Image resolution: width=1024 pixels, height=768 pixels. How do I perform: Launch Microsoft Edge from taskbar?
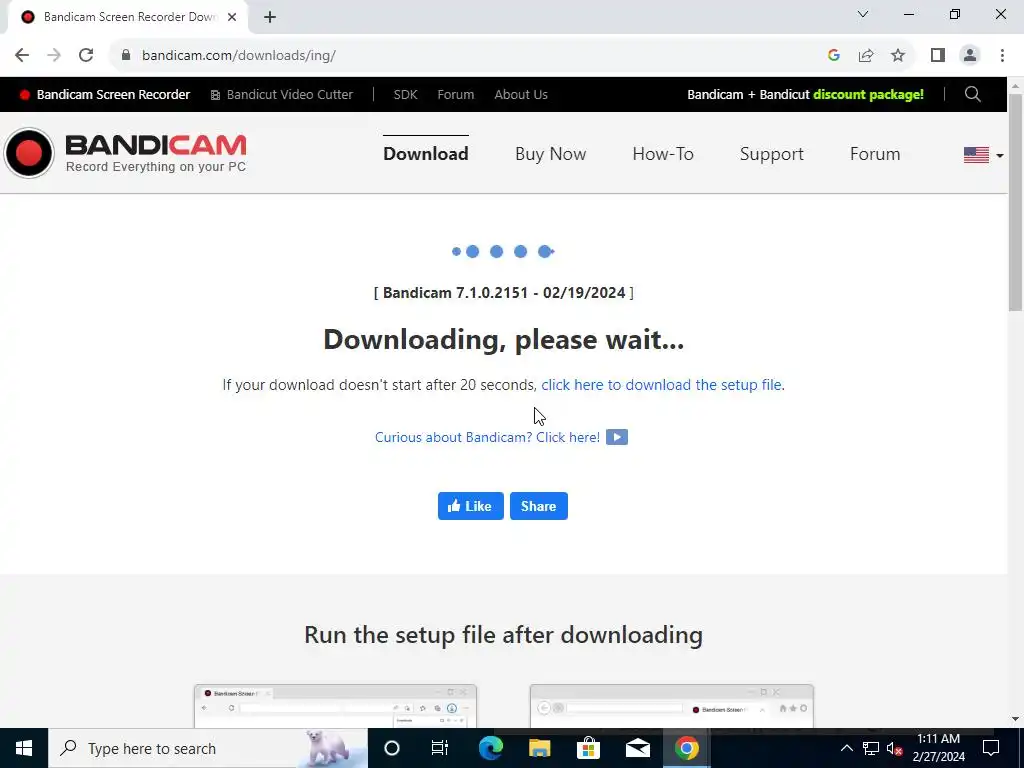[x=490, y=748]
